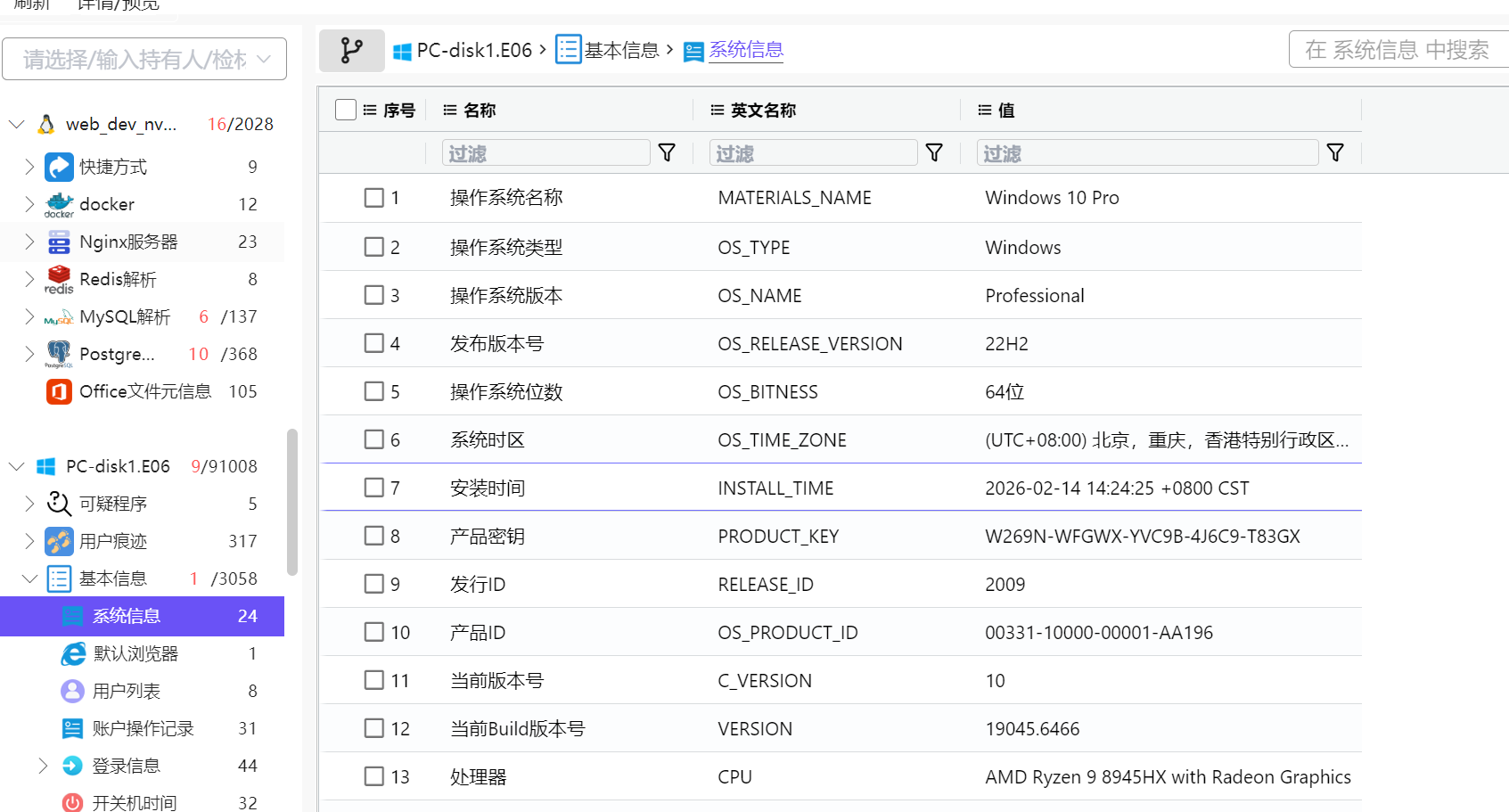Focus the 在 系统信息 中搜索 search box

click(x=1401, y=49)
